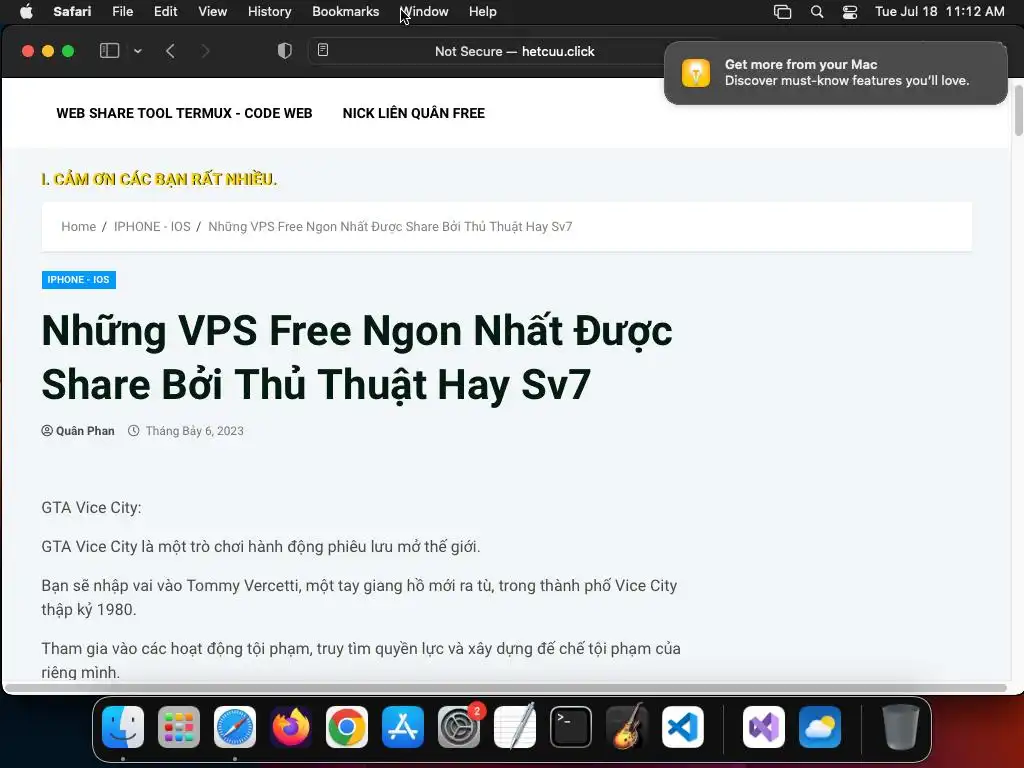1024x768 pixels.
Task: Click the hetcuu.click address bar
Action: click(x=514, y=51)
